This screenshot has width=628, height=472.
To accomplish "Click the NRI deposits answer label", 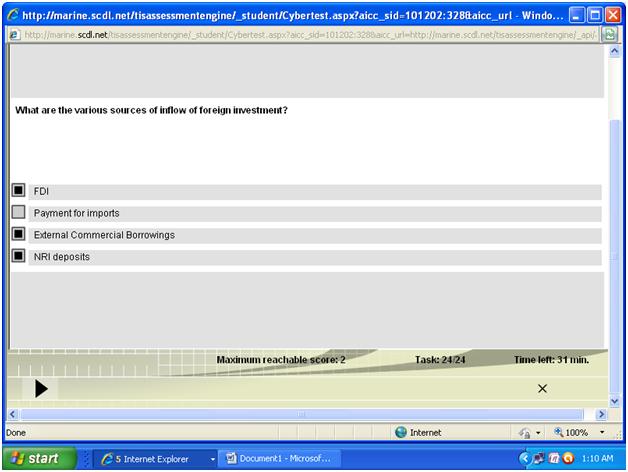I will pyautogui.click(x=62, y=257).
